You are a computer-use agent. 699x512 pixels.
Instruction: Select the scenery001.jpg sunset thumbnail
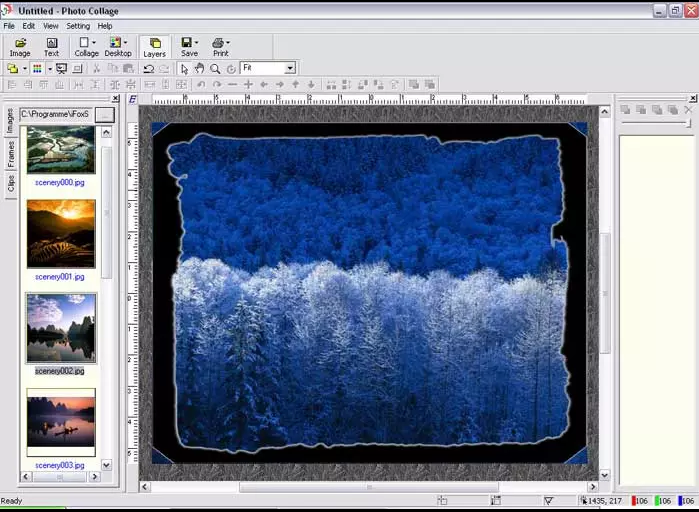coord(61,234)
